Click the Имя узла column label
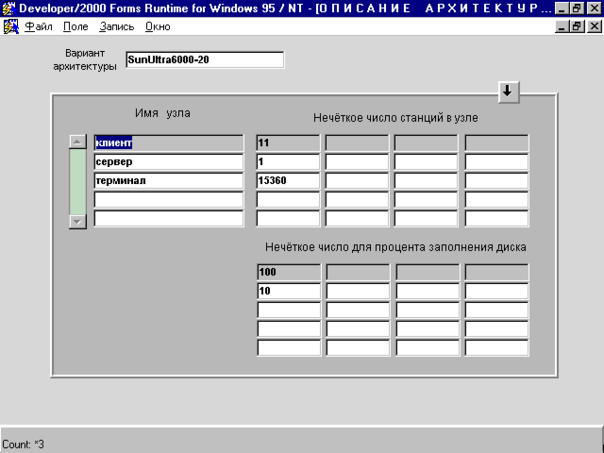 163,113
